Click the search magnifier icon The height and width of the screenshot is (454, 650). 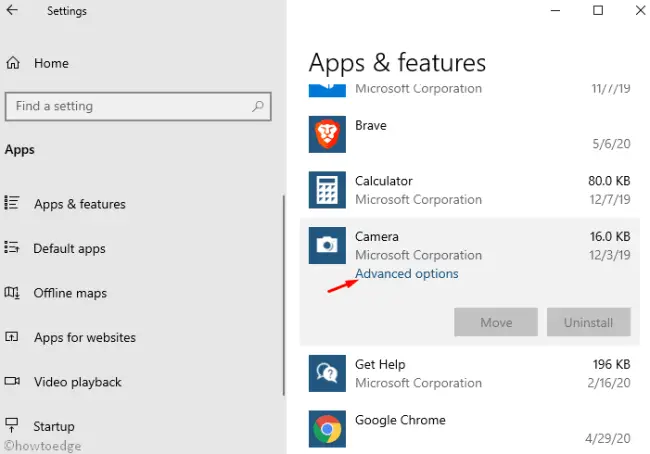[258, 106]
